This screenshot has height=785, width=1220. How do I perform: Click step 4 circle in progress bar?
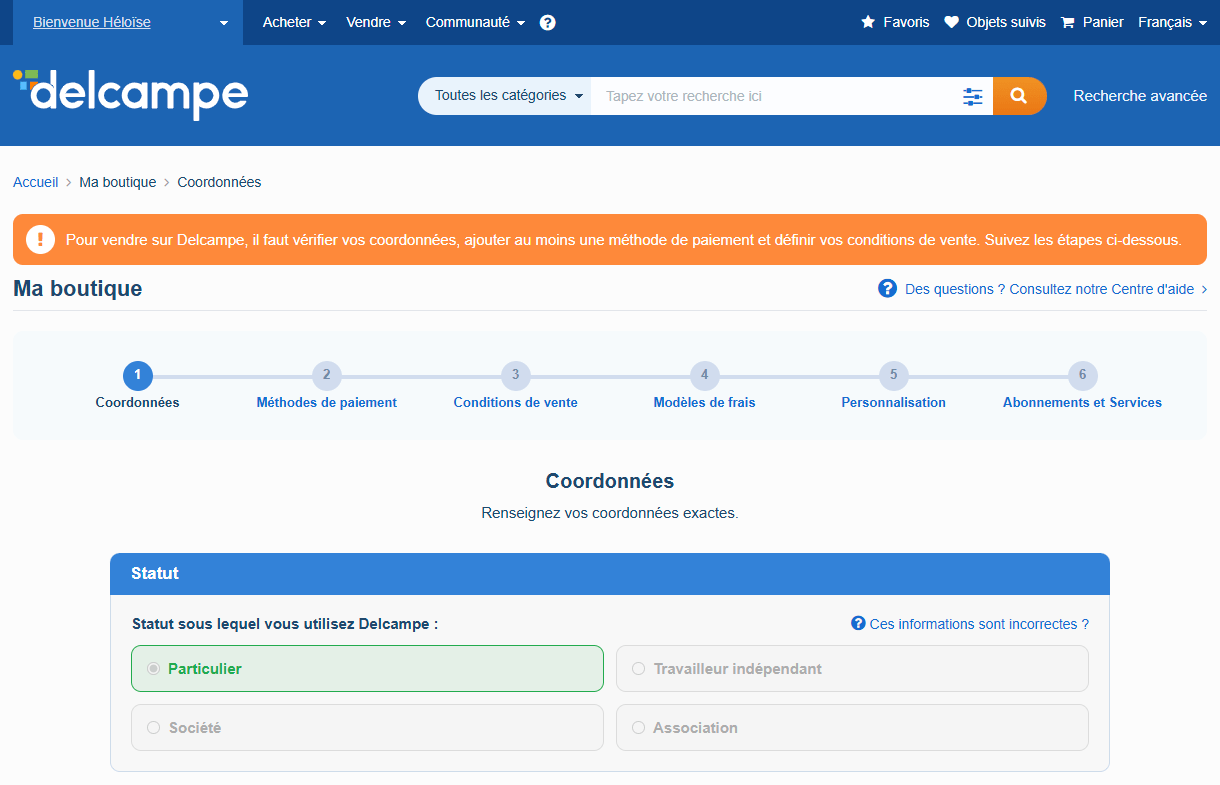(705, 376)
